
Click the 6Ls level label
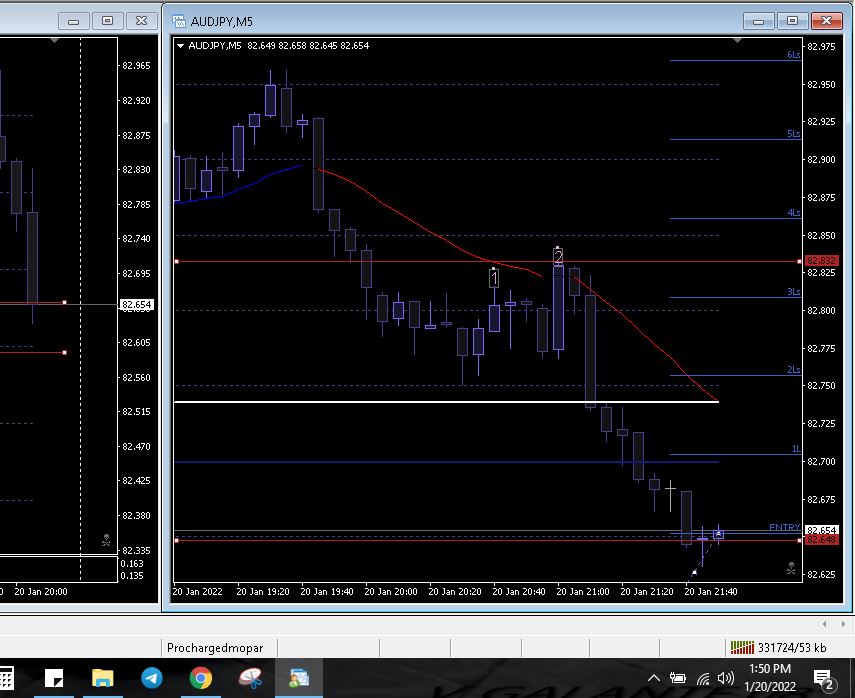[x=793, y=55]
